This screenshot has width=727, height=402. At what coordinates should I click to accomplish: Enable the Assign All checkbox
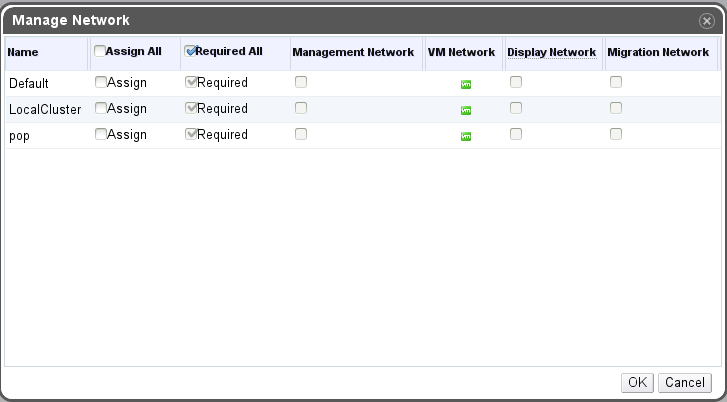pyautogui.click(x=100, y=51)
